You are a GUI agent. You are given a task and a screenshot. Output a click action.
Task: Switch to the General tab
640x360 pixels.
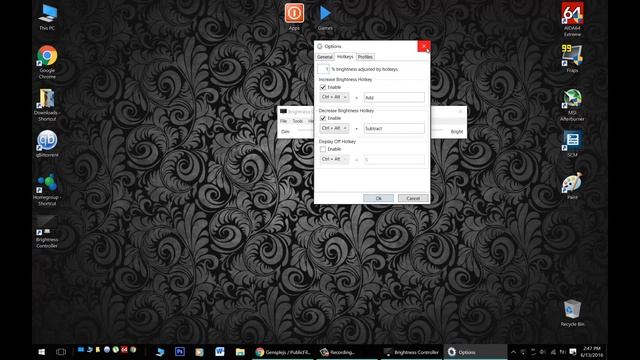tap(325, 57)
